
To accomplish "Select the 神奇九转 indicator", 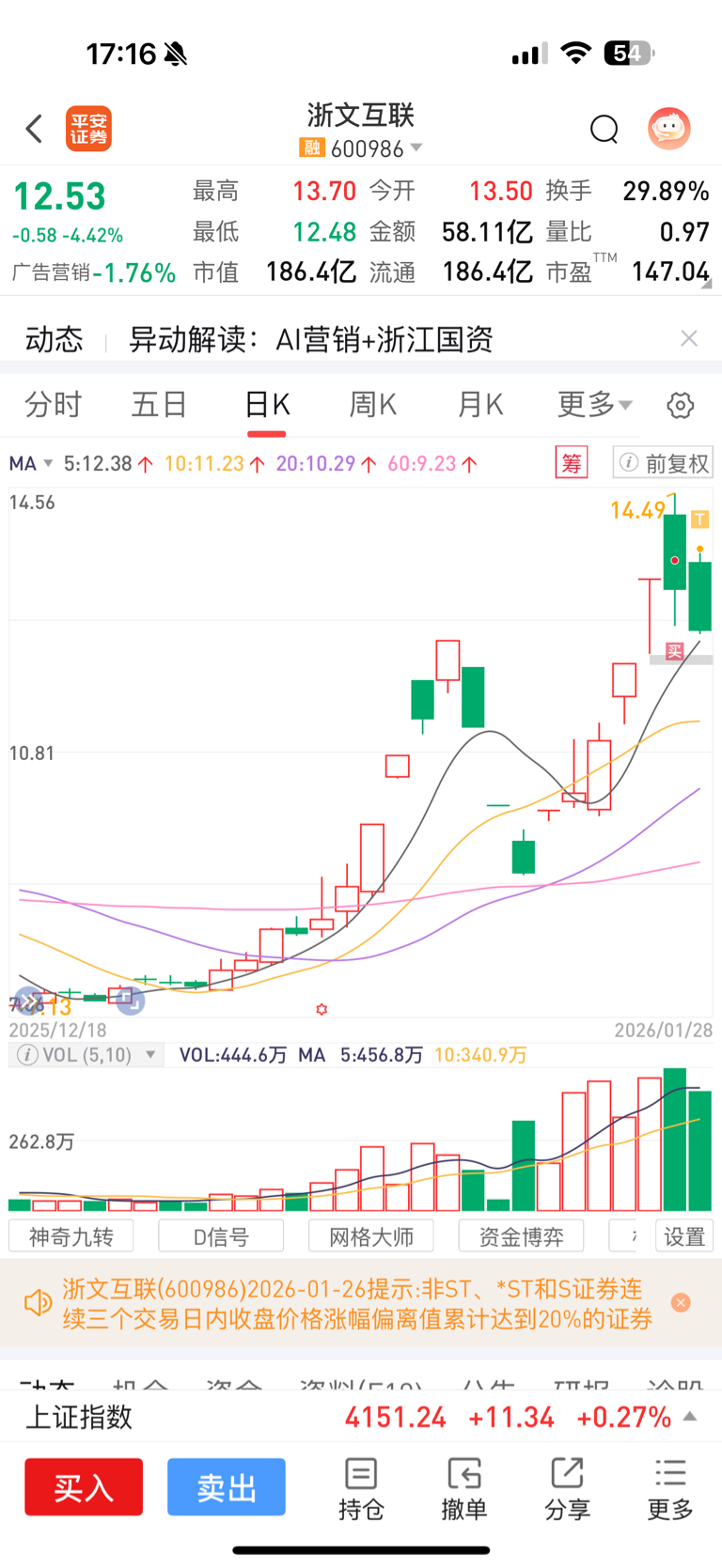I will [x=71, y=1236].
